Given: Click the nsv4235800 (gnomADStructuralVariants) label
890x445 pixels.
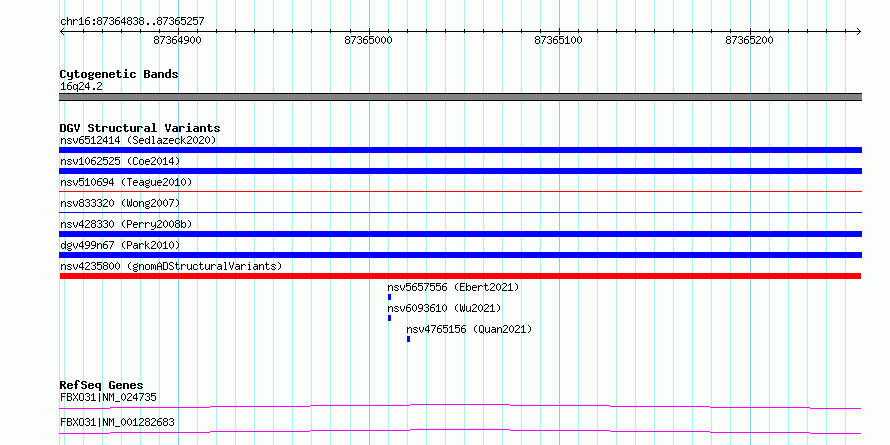Looking at the screenshot, I should (x=171, y=266).
